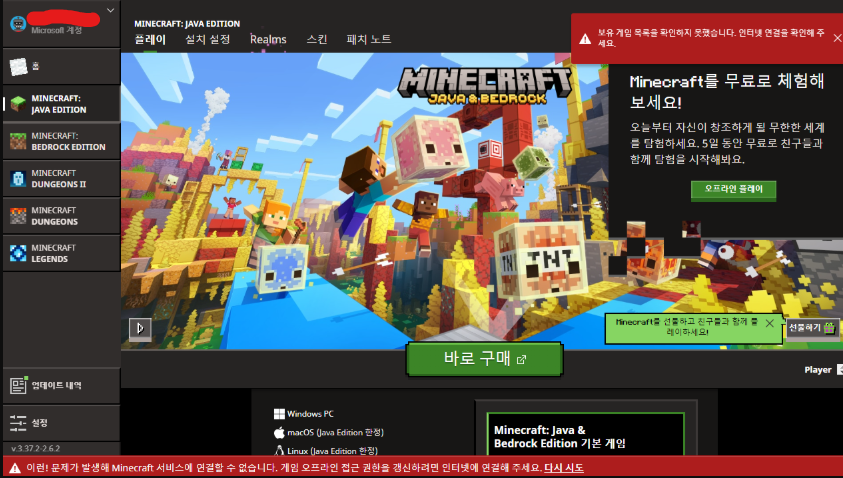
Task: Click the bottom error bar warning icon
Action: (x=15, y=468)
